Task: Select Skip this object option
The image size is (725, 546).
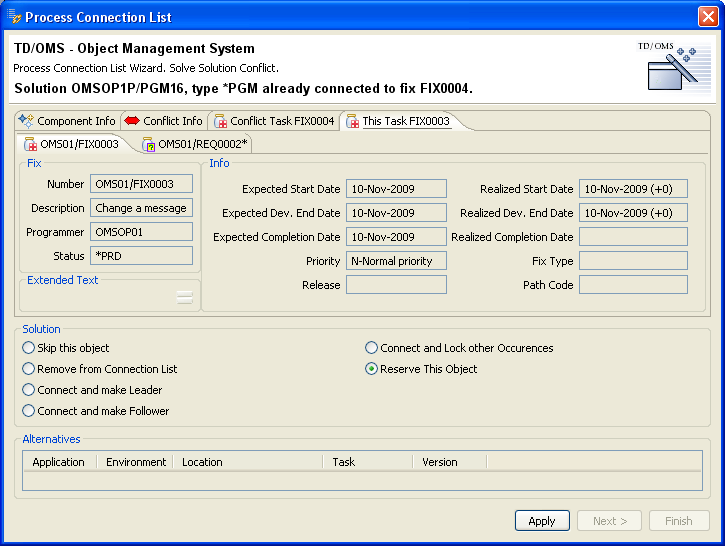Action: pyautogui.click(x=29, y=348)
